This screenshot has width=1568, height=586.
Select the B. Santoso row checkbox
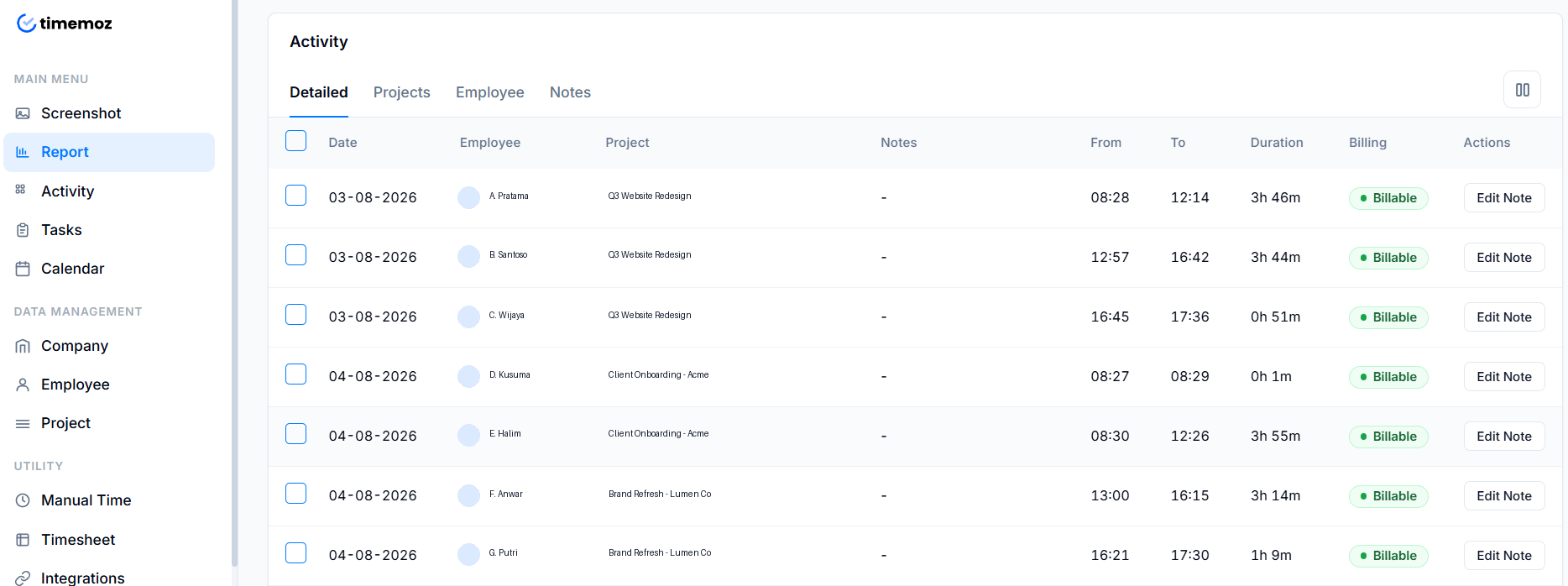(x=295, y=254)
